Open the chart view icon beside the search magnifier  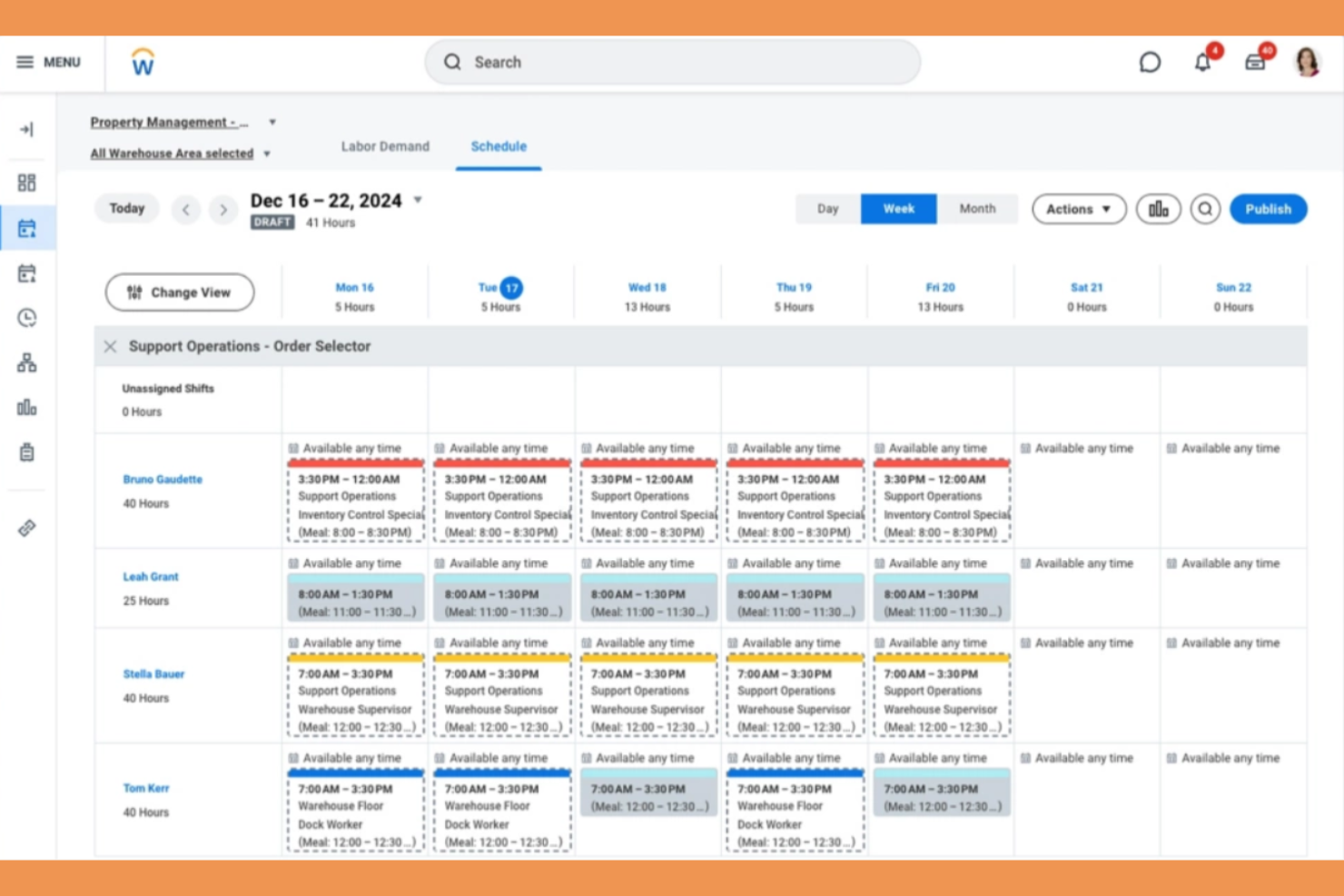(1158, 209)
